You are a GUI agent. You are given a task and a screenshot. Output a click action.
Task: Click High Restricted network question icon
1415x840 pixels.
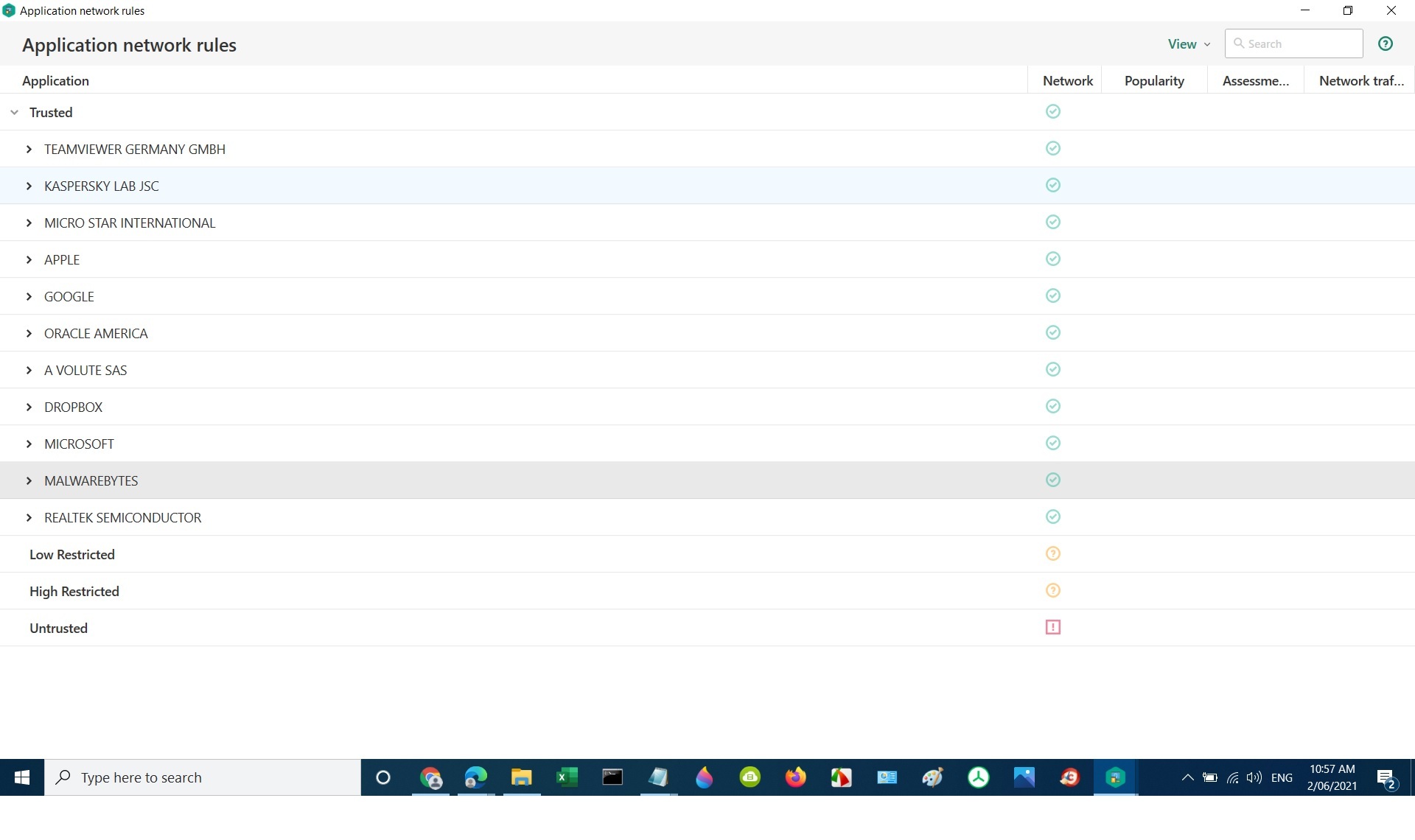1053,590
